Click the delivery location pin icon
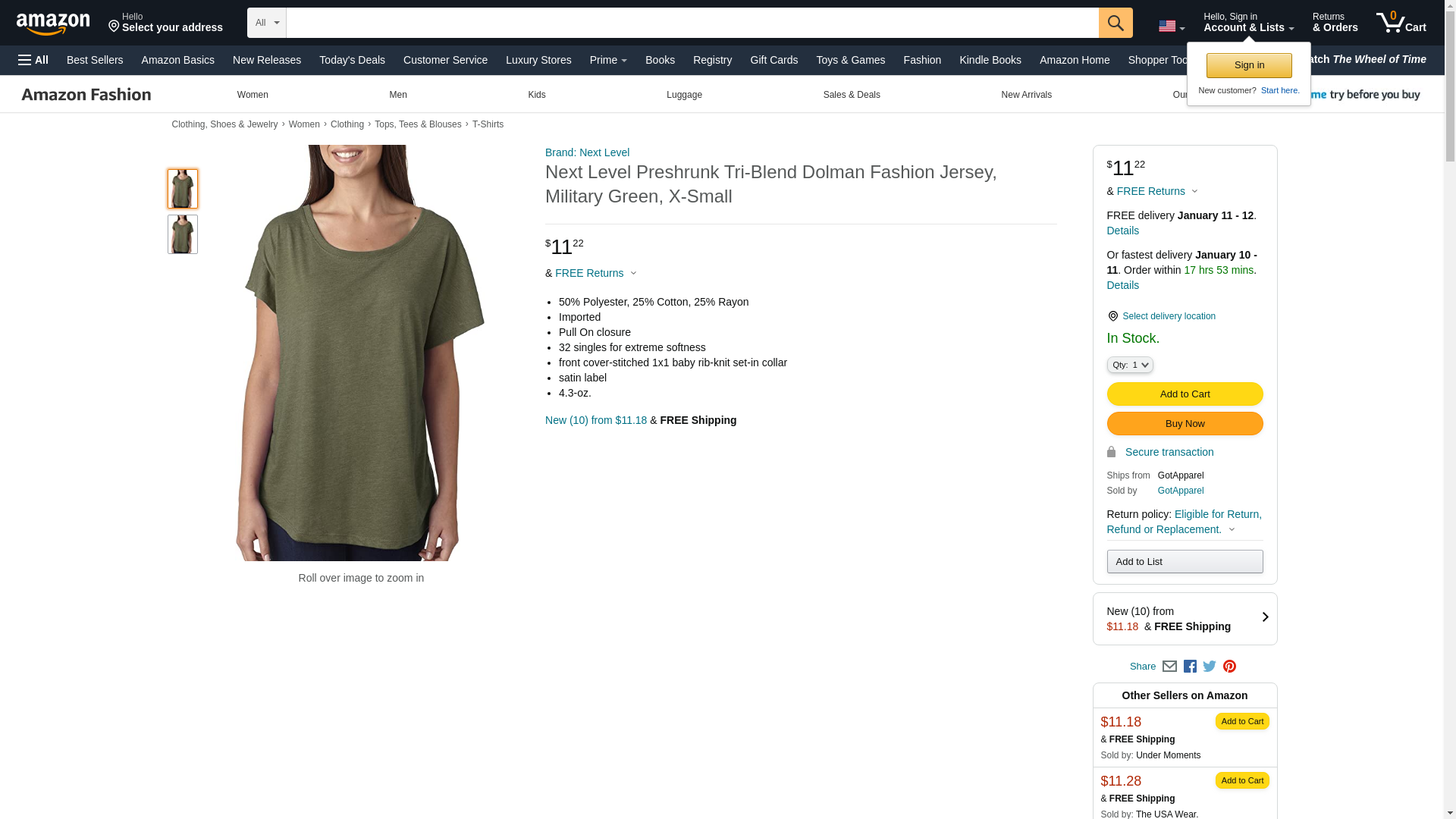Viewport: 1456px width, 819px height. coord(1112,316)
